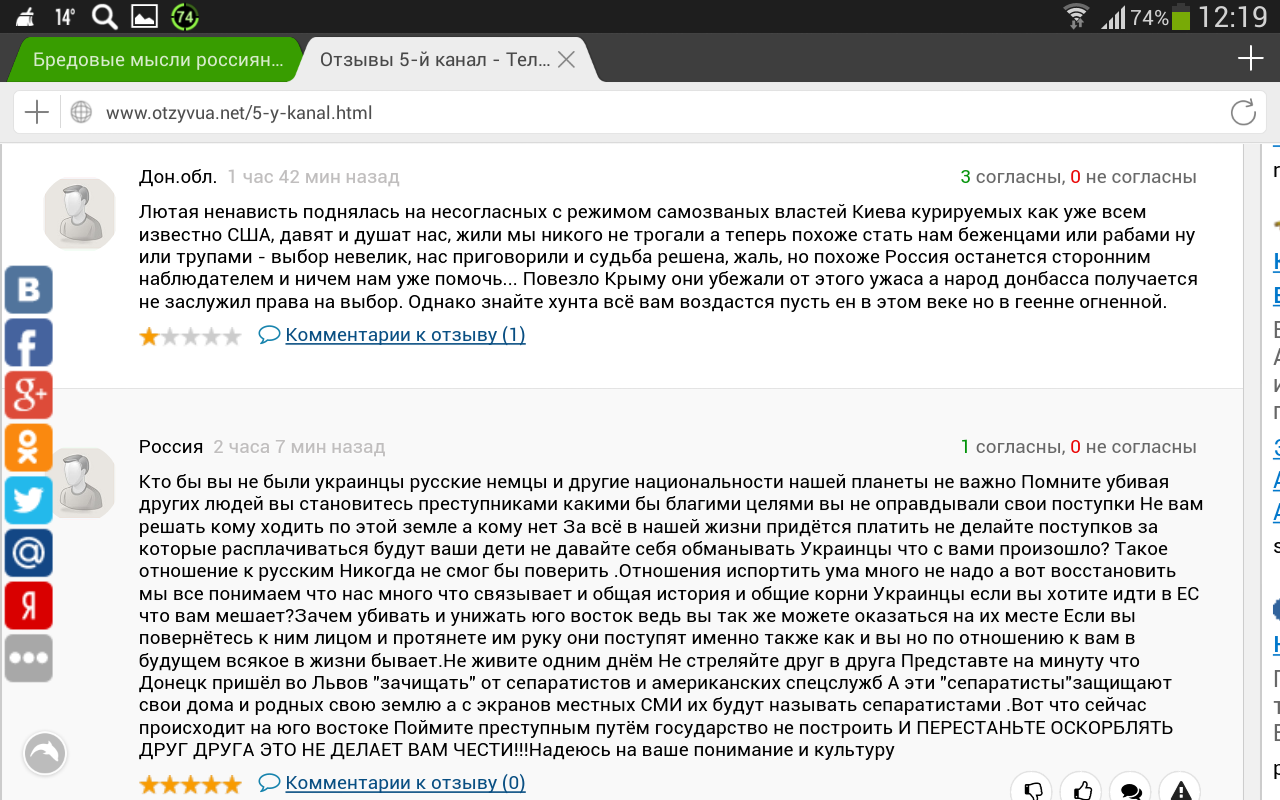Share via the Google+ icon
This screenshot has width=1280, height=800.
[x=28, y=395]
